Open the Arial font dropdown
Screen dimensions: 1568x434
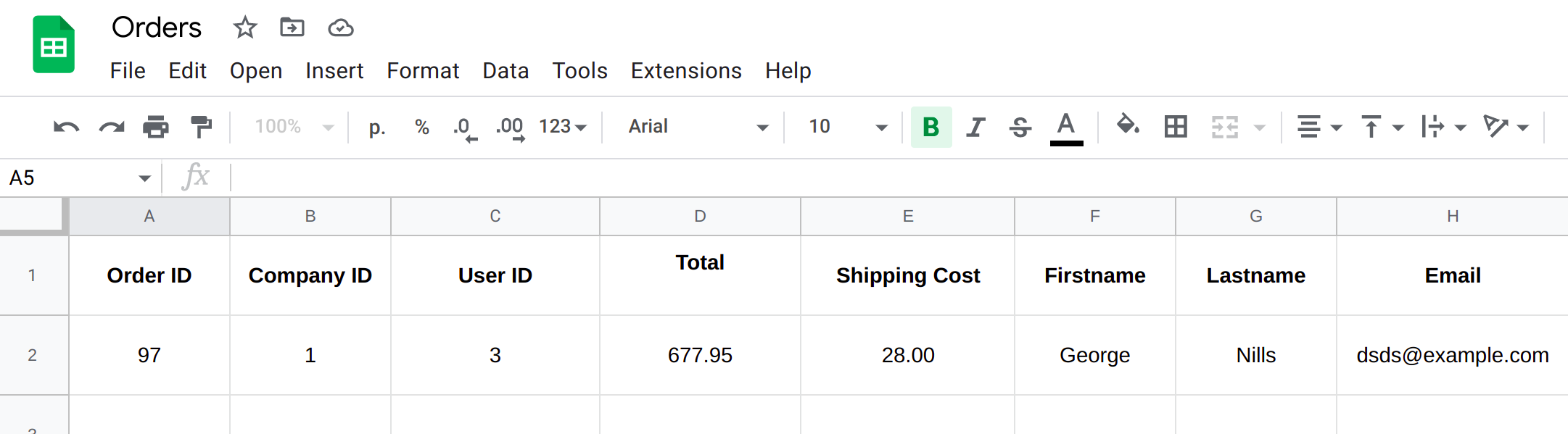pyautogui.click(x=698, y=127)
